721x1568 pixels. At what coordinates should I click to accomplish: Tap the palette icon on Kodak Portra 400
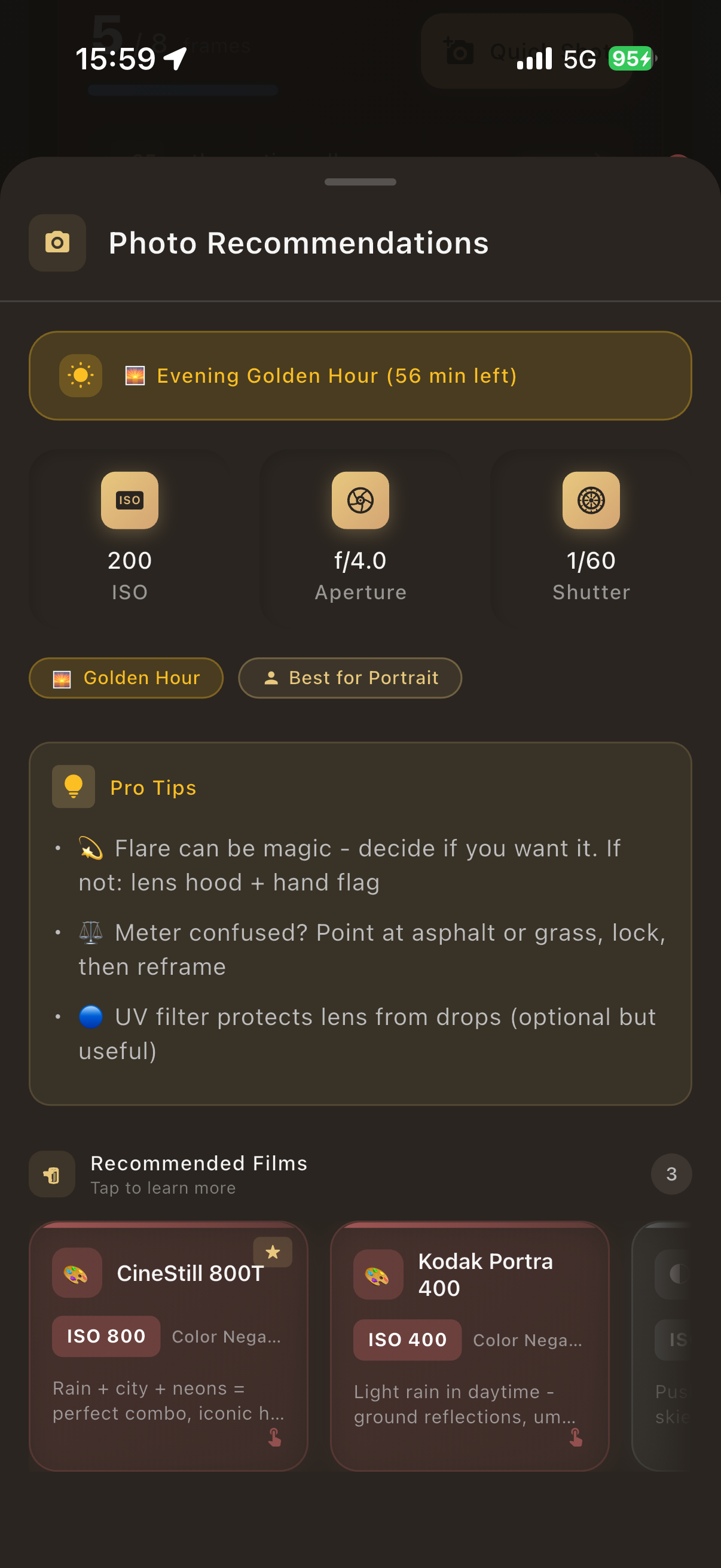pos(378,1274)
